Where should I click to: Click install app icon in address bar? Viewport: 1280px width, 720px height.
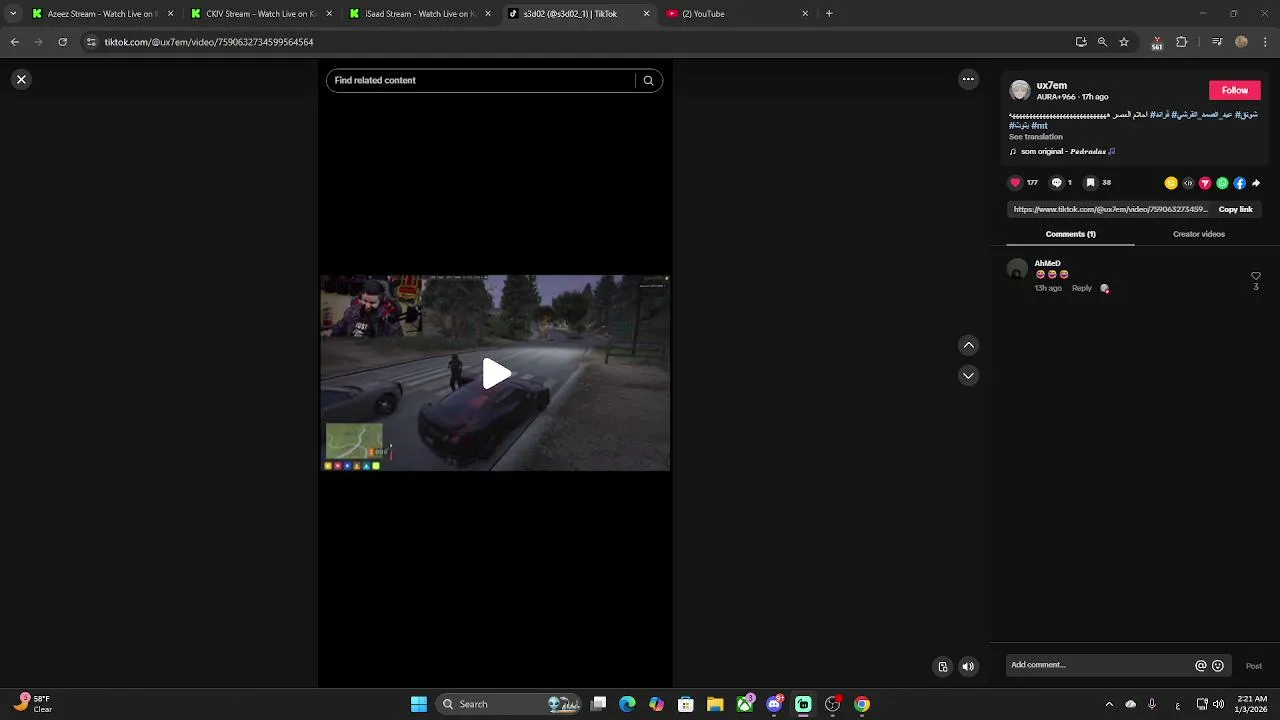point(1081,42)
